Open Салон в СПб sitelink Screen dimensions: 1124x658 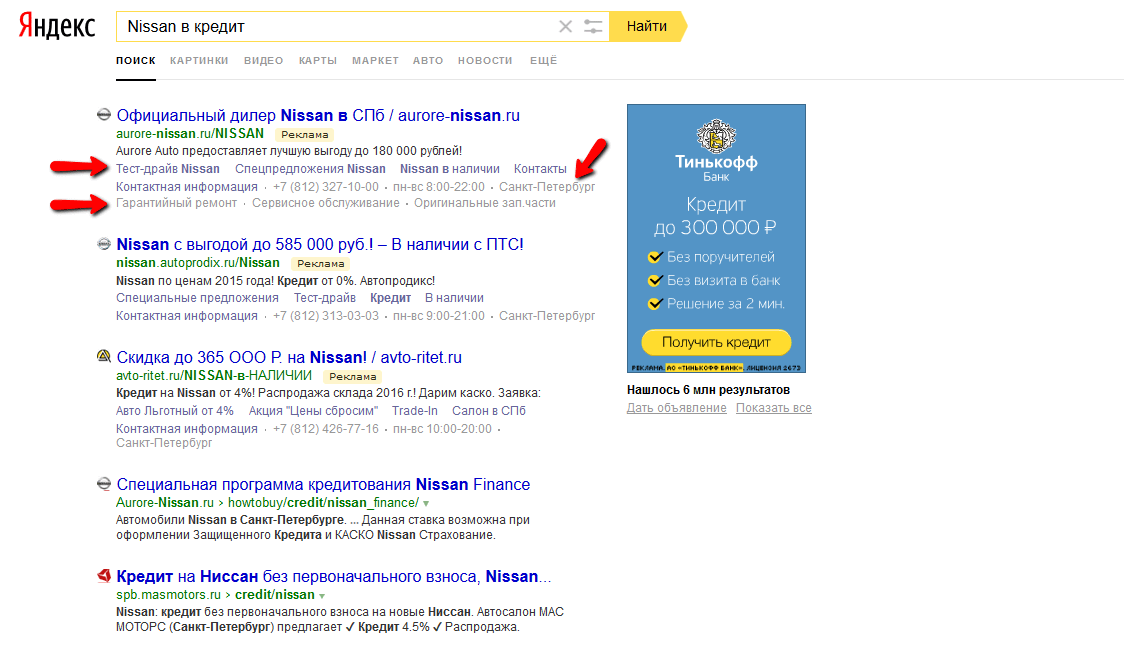click(489, 411)
